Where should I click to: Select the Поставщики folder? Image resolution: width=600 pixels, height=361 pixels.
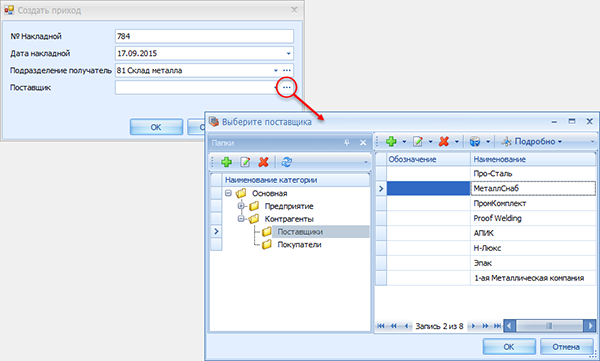300,232
